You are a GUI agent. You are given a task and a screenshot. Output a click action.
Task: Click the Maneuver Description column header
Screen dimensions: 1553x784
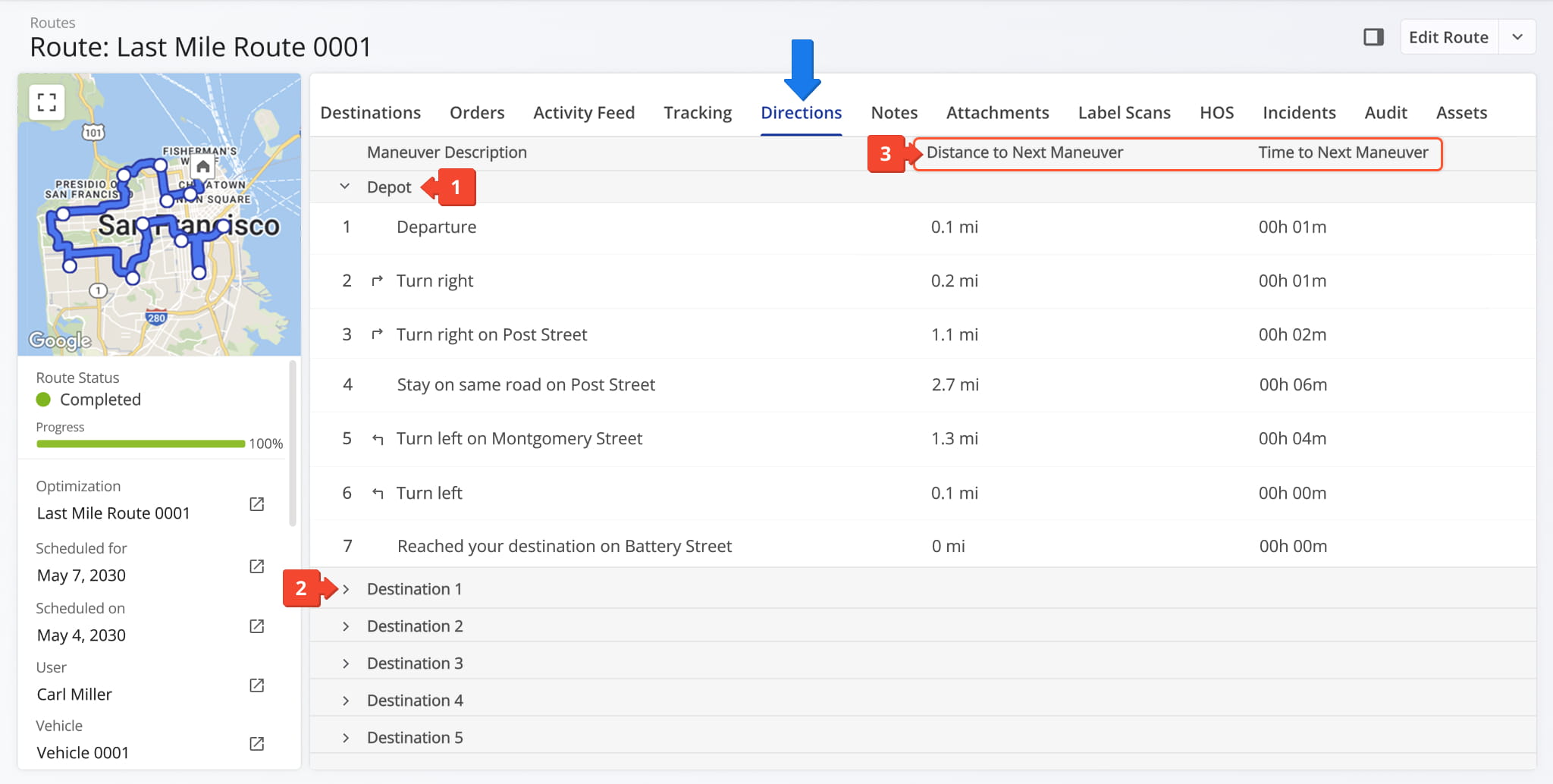click(447, 152)
